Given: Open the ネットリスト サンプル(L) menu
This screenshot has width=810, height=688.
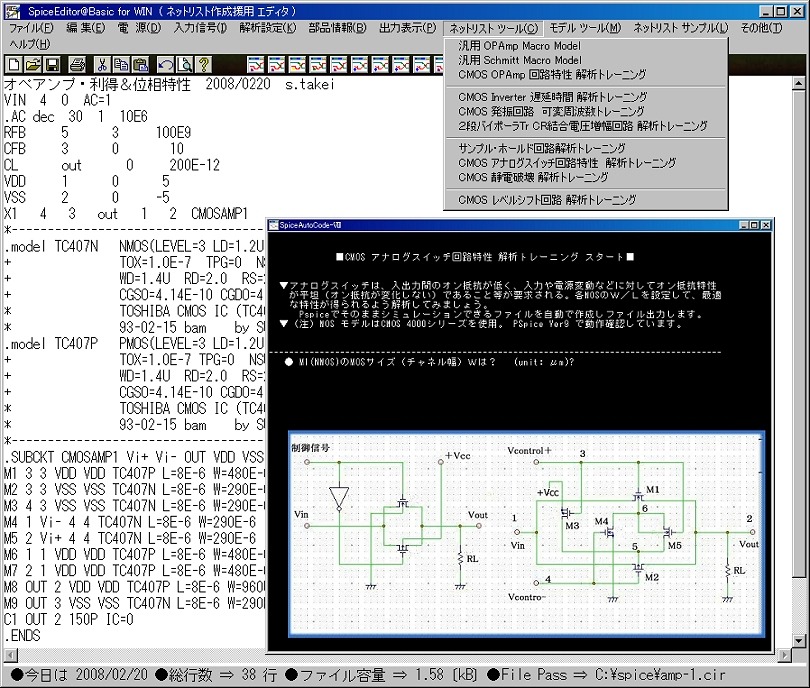Looking at the screenshot, I should tap(681, 28).
